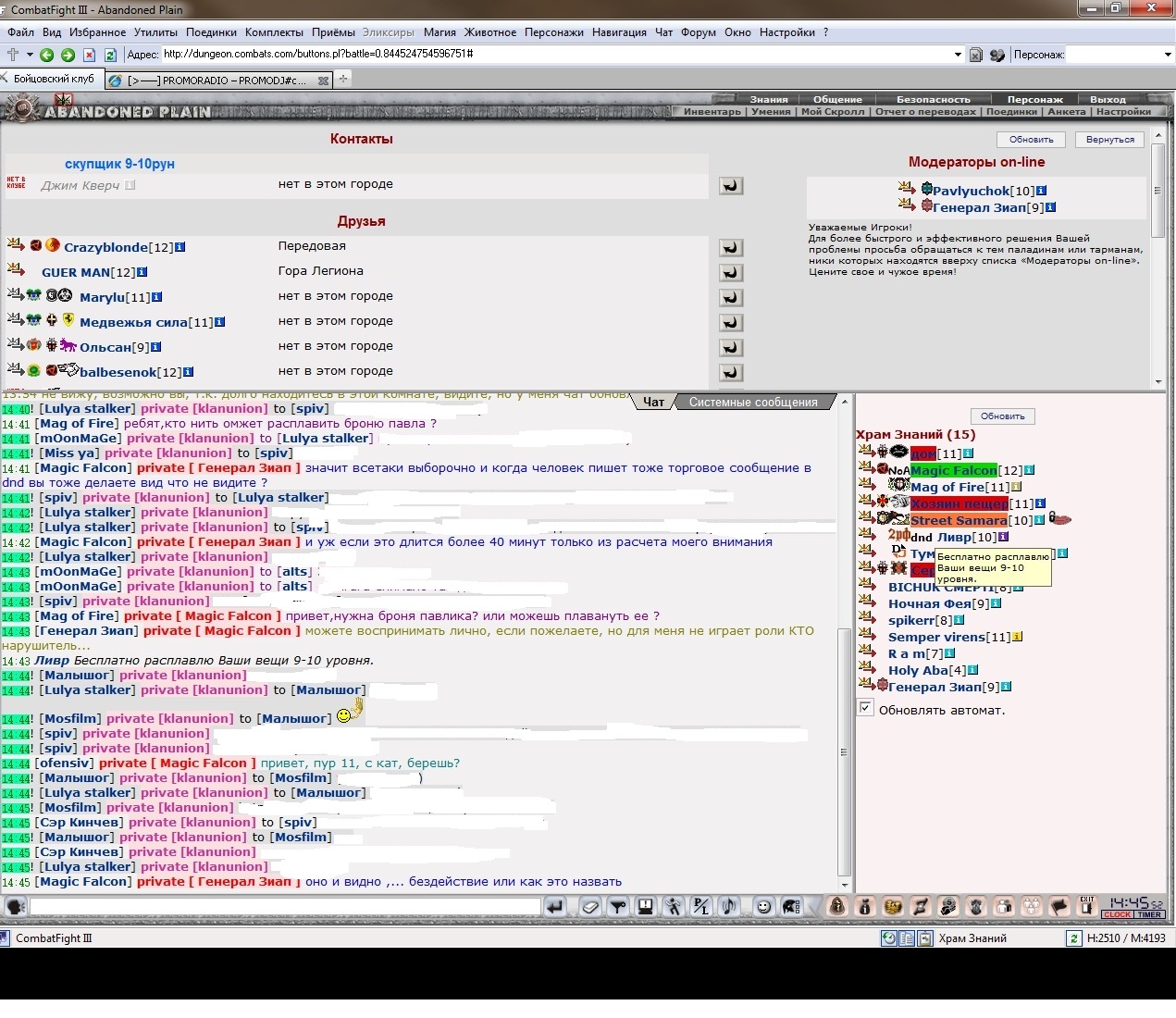Viewport: 1176px width, 1018px height.
Task: Toggle the TIMER mode under the clock
Action: [1149, 914]
